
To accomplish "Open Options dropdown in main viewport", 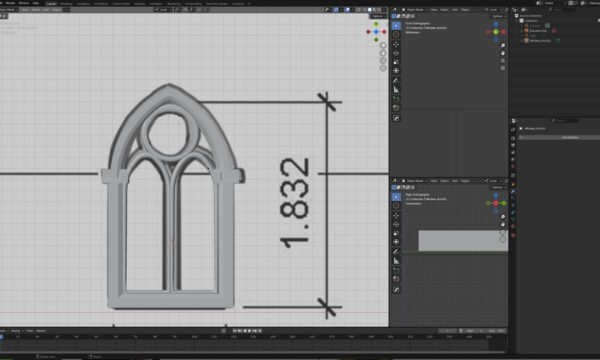I will pos(378,16).
